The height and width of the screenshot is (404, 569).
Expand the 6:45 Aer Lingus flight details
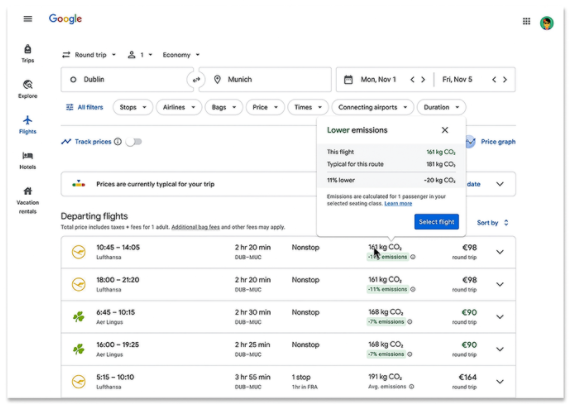500,317
